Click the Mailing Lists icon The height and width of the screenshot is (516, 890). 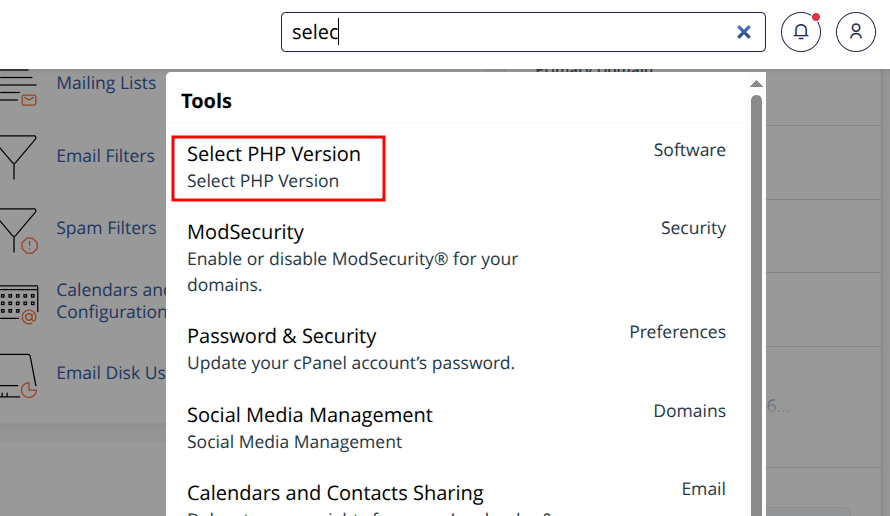click(18, 86)
